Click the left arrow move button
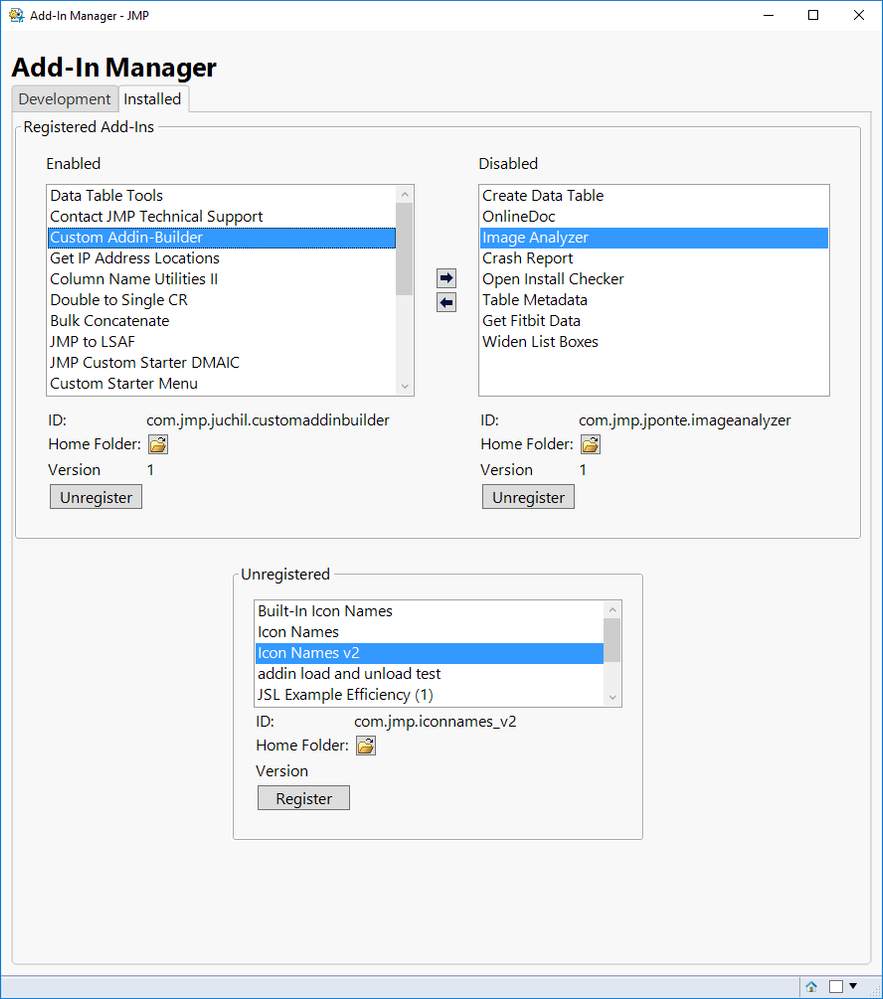 [x=446, y=303]
